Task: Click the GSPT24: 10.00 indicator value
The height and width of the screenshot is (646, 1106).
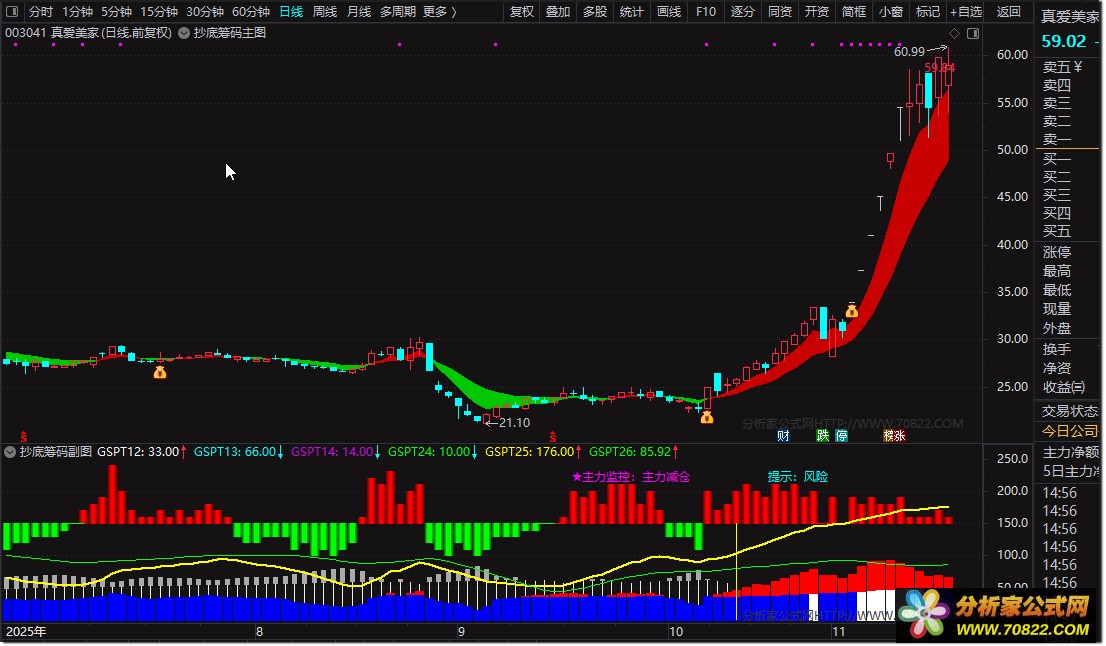Action: click(x=433, y=452)
